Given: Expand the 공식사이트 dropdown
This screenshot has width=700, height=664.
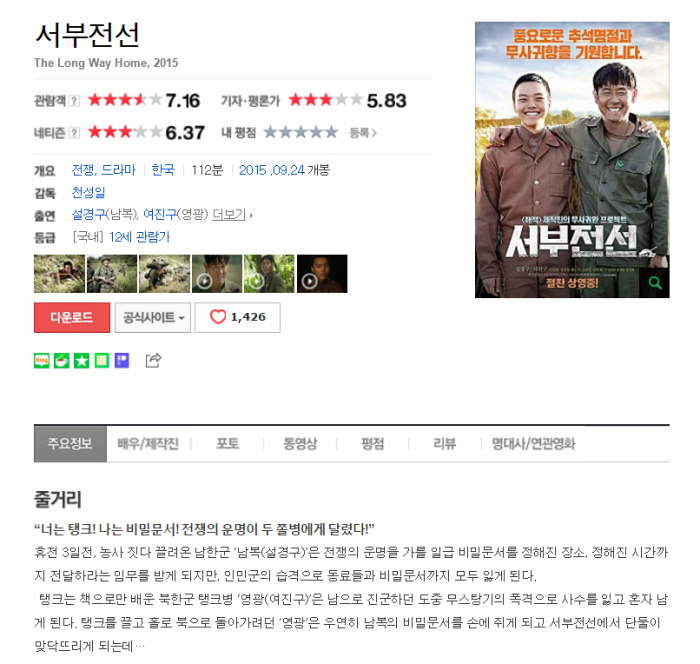Looking at the screenshot, I should point(153,317).
